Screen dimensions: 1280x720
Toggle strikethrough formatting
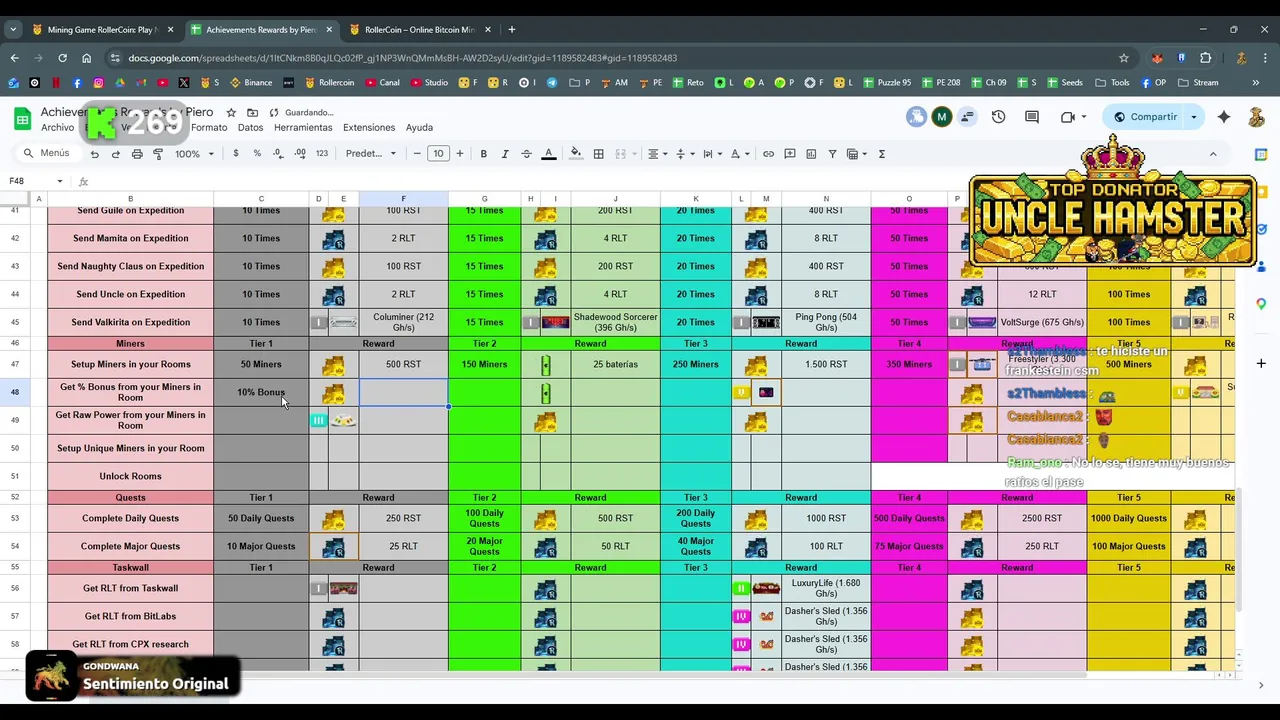526,154
